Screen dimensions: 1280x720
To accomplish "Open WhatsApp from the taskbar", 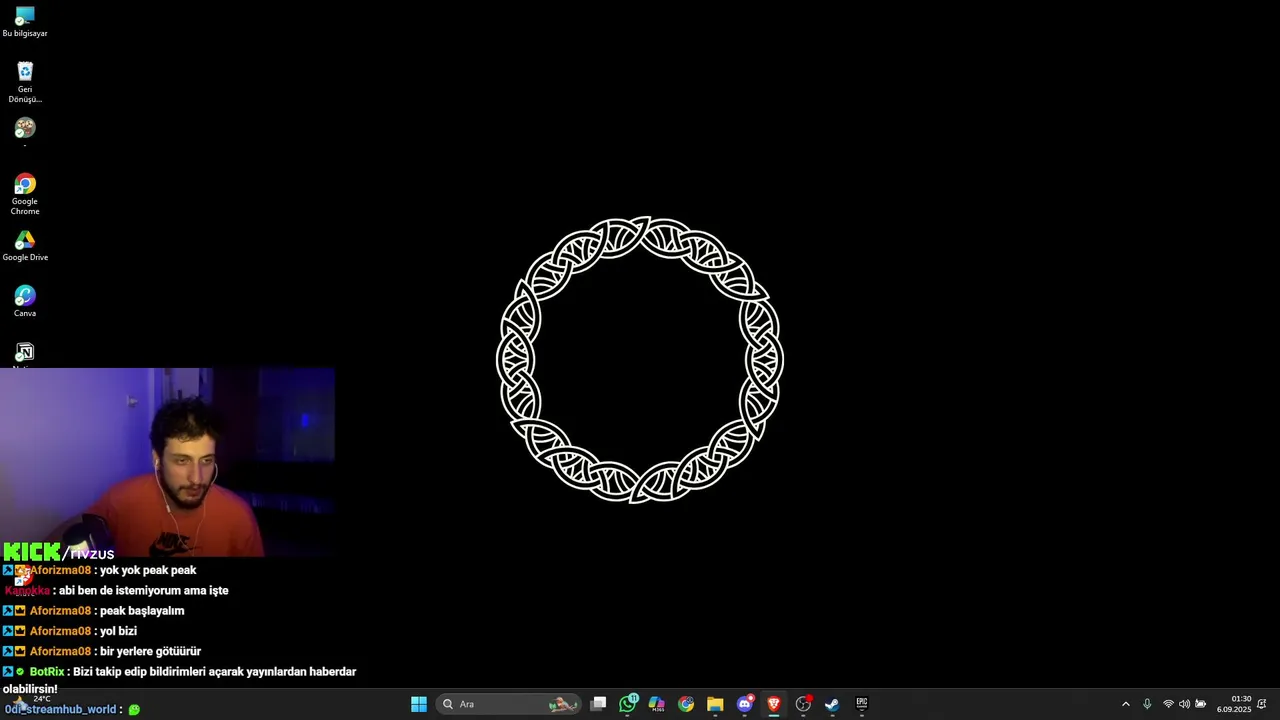I will 628,704.
